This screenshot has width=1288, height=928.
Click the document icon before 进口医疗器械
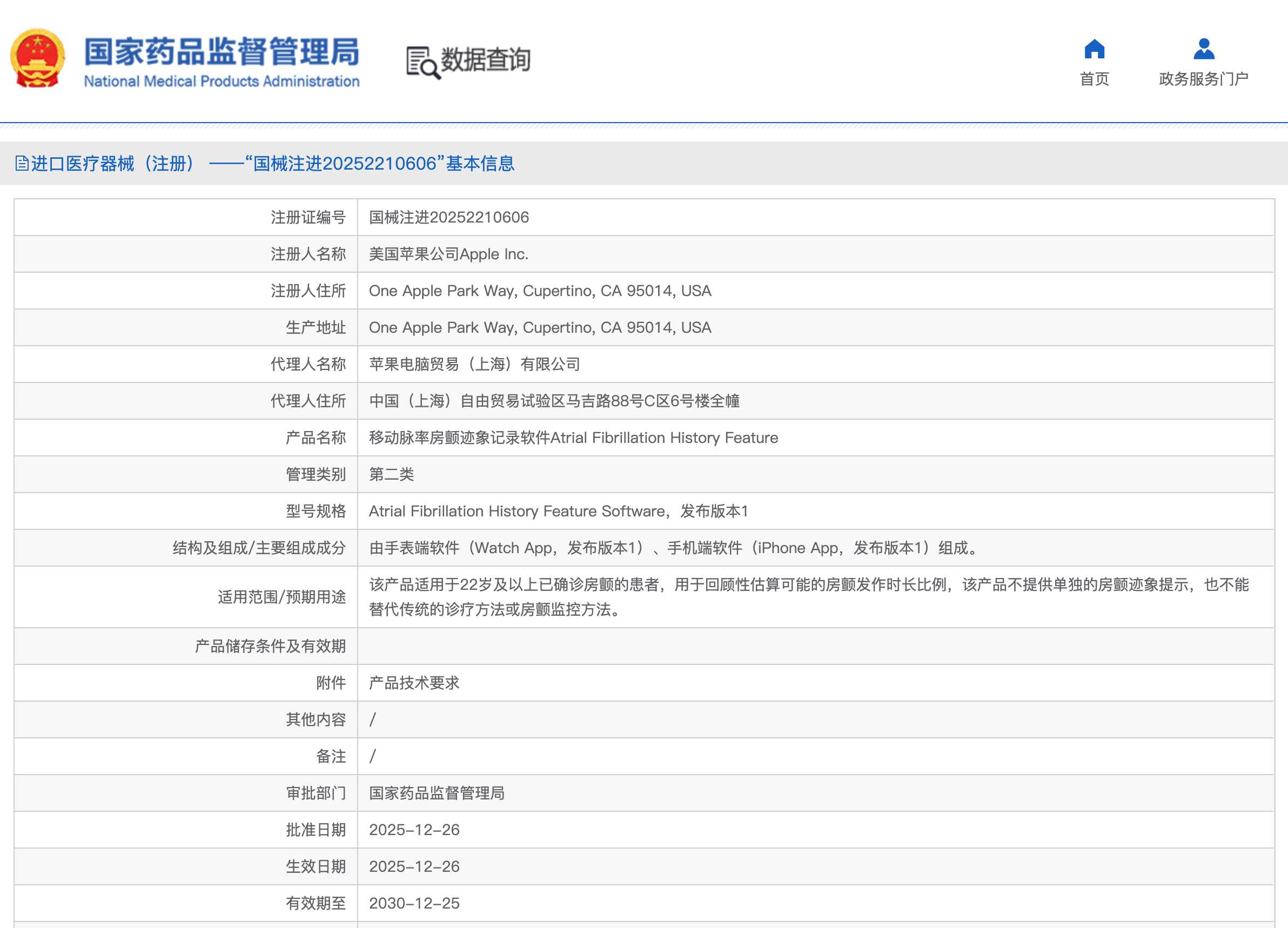[22, 164]
